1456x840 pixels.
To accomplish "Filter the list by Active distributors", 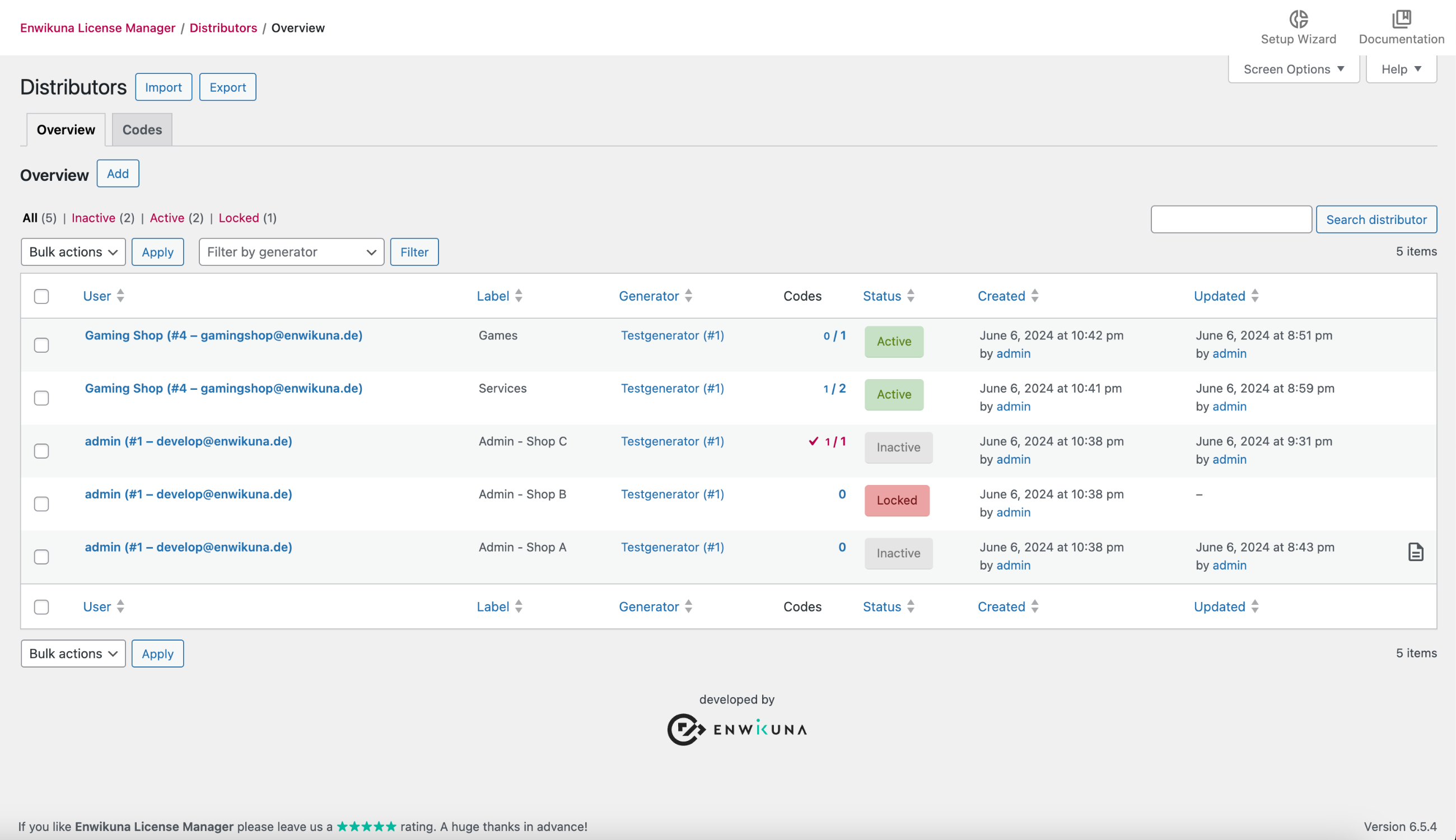I will (167, 218).
